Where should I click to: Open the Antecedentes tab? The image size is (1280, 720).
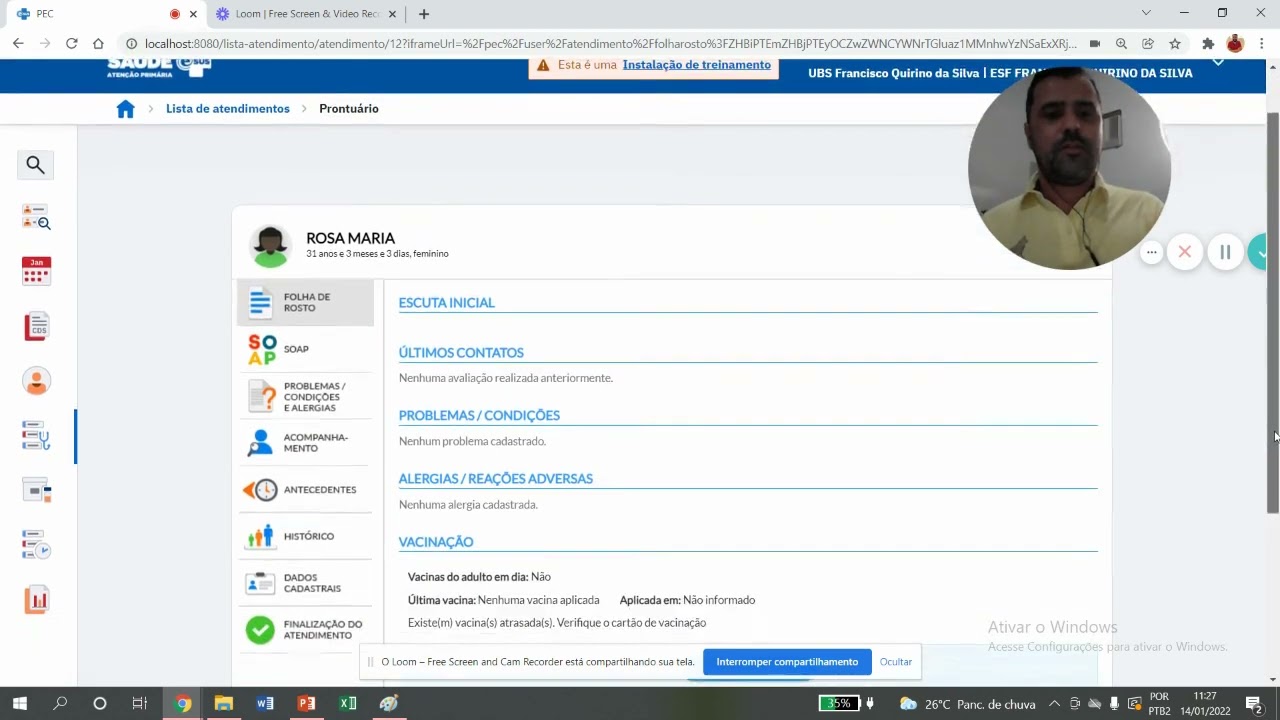pos(305,490)
